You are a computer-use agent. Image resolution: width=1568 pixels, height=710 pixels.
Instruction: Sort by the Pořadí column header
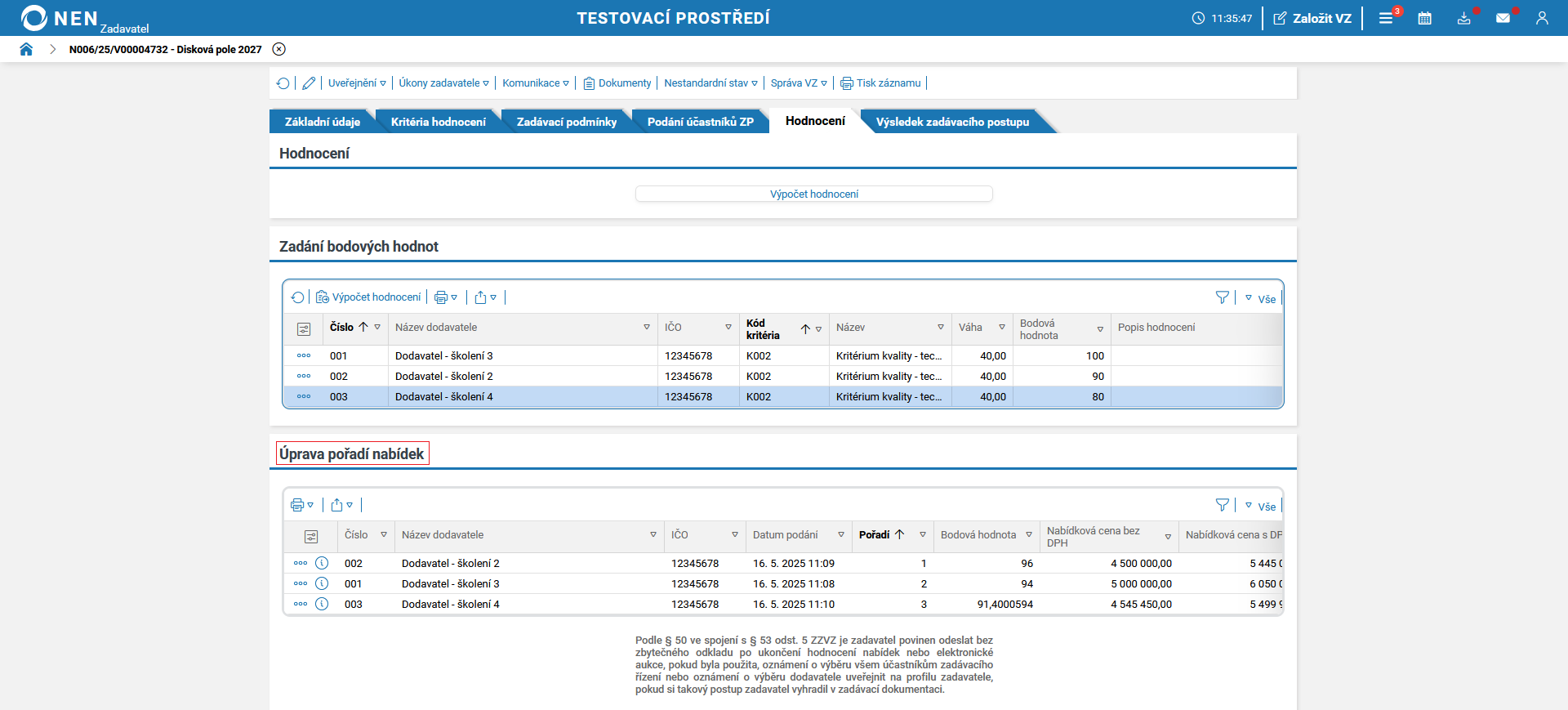click(x=875, y=535)
